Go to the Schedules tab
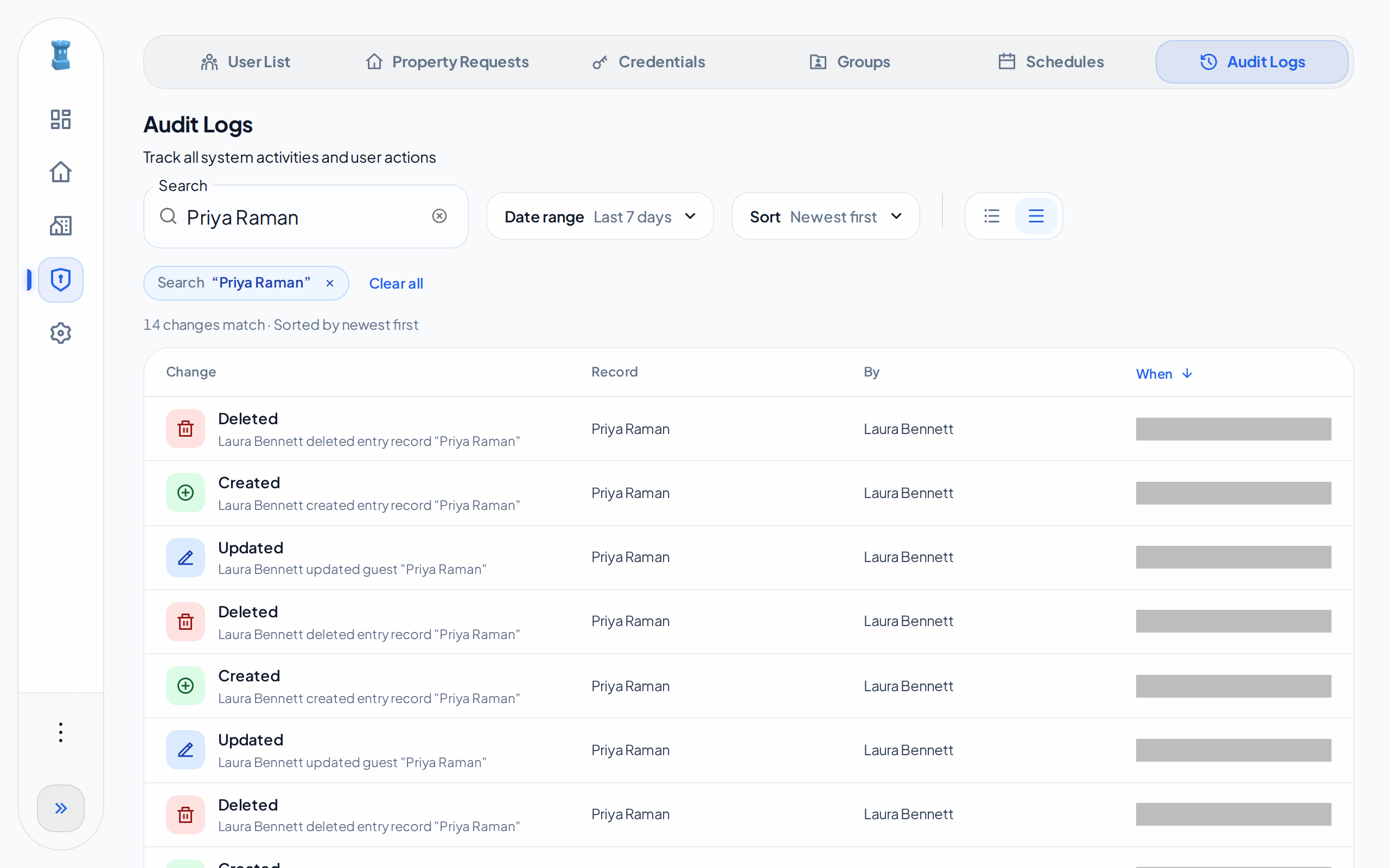The height and width of the screenshot is (868, 1389). point(1051,61)
